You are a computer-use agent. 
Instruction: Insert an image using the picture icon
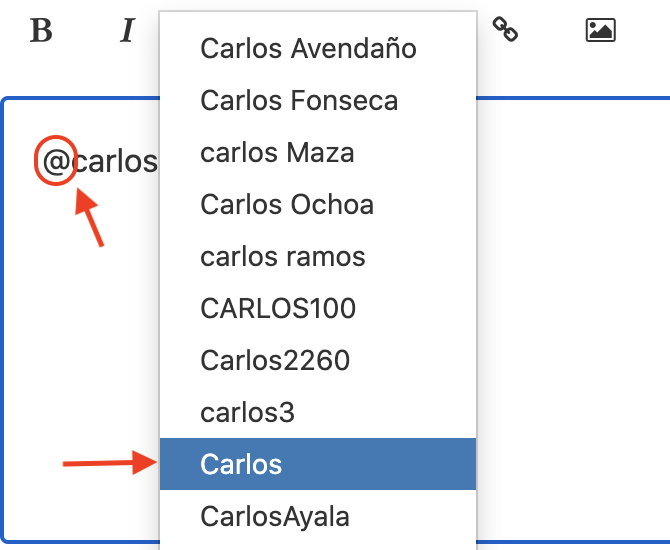pyautogui.click(x=600, y=30)
